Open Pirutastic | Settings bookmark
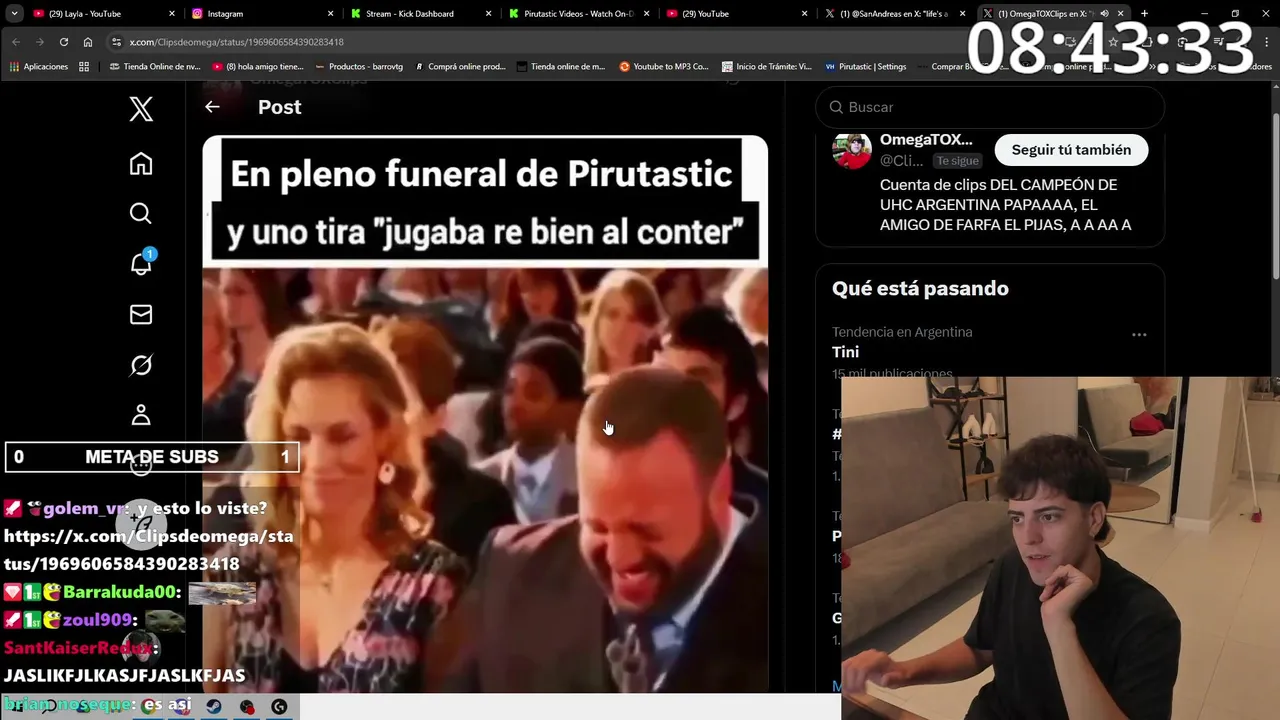 coord(865,67)
